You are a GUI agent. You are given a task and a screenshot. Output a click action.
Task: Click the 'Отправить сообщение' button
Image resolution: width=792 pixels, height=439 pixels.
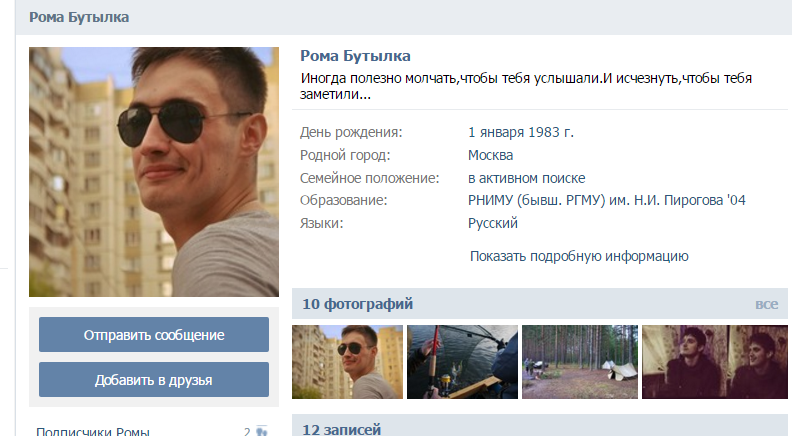point(154,335)
